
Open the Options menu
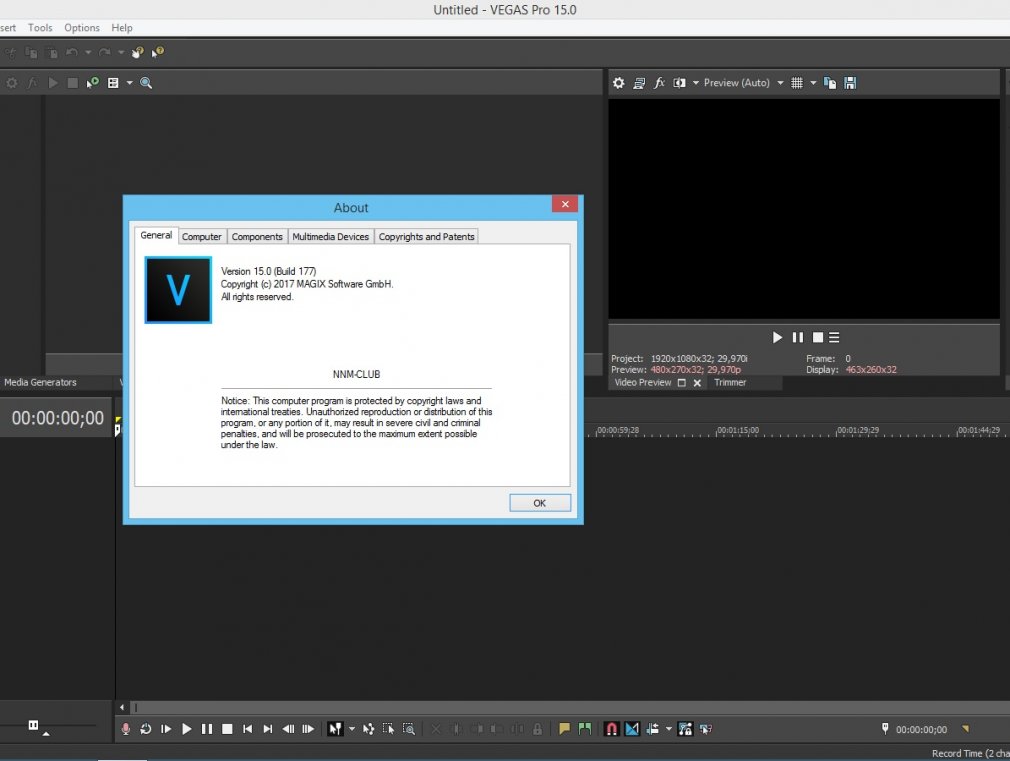click(x=82, y=28)
